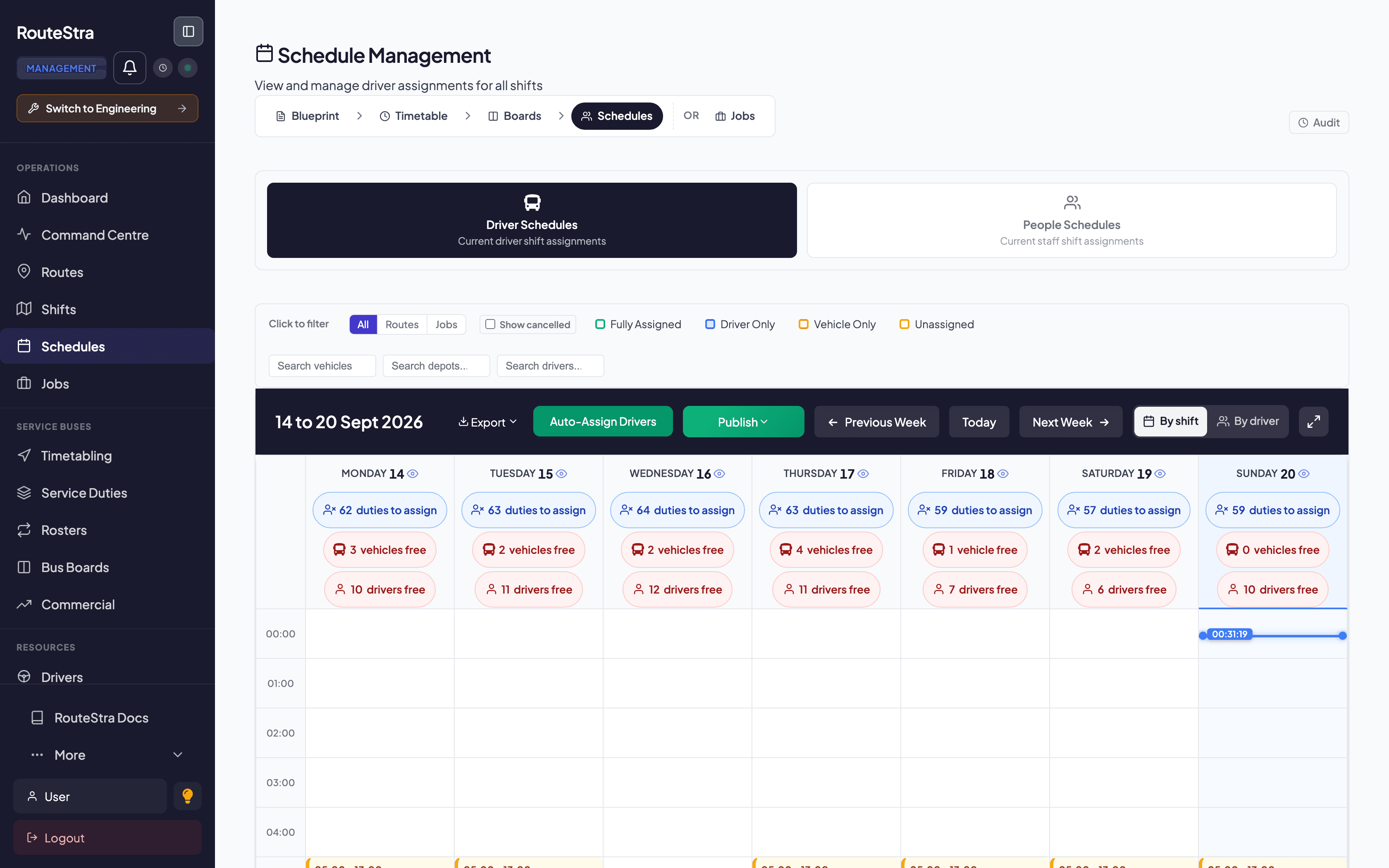Open the Publish dropdown
Viewport: 1389px width, 868px height.
[x=743, y=422]
